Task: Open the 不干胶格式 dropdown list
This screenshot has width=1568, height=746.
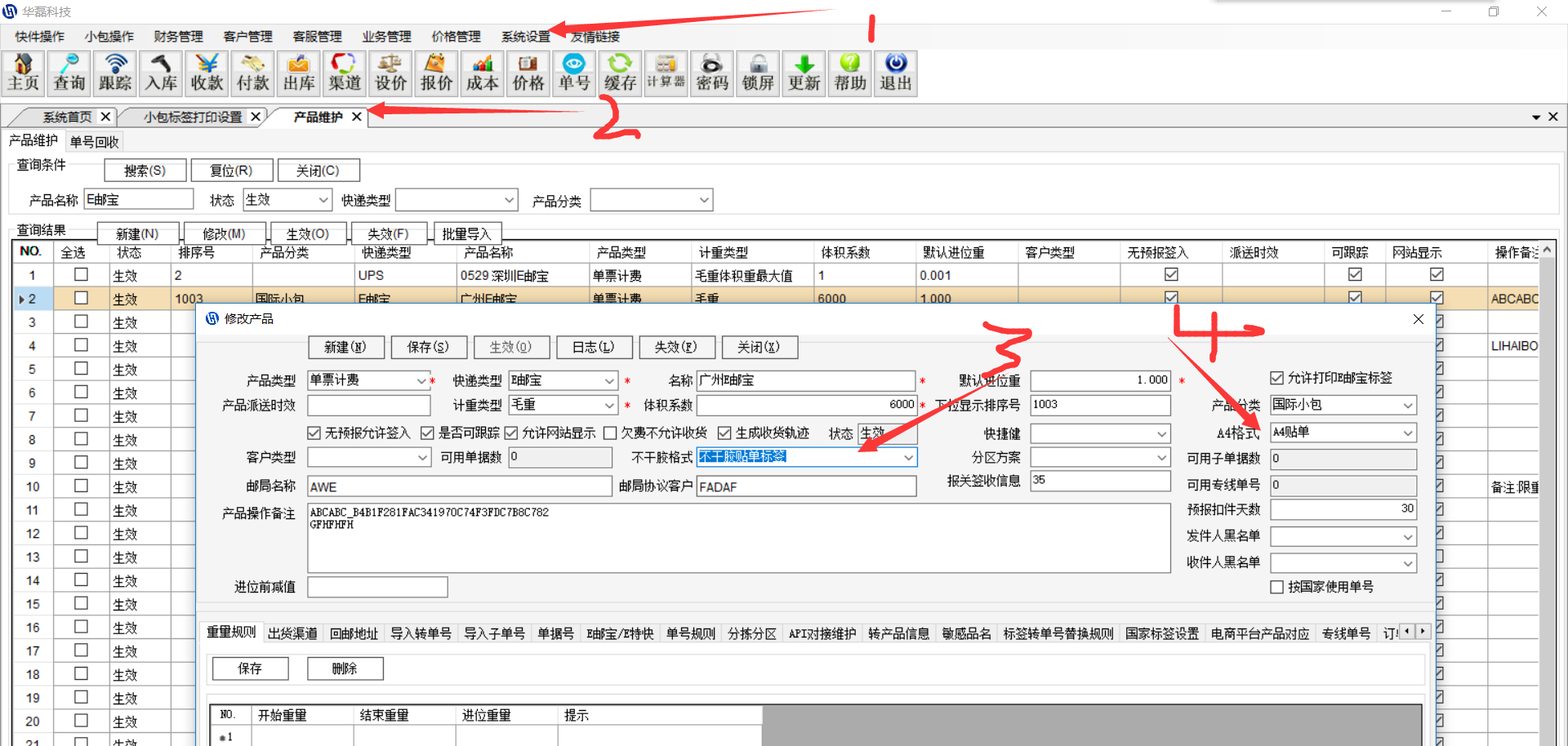Action: 908,457
